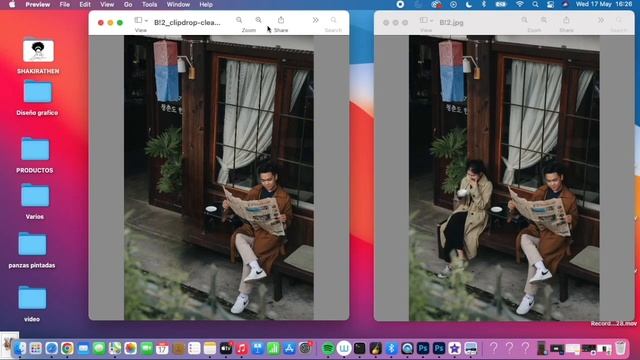
Task: Select the PRODUCTOS folder
Action: click(35, 155)
